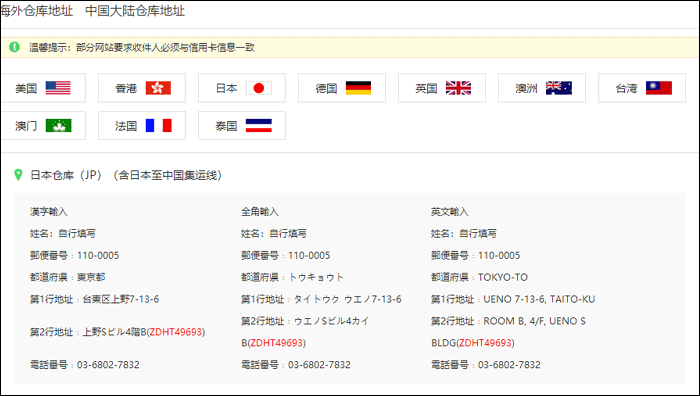Select the 澳门 warehouse button
This screenshot has height=396, width=700.
[43, 125]
